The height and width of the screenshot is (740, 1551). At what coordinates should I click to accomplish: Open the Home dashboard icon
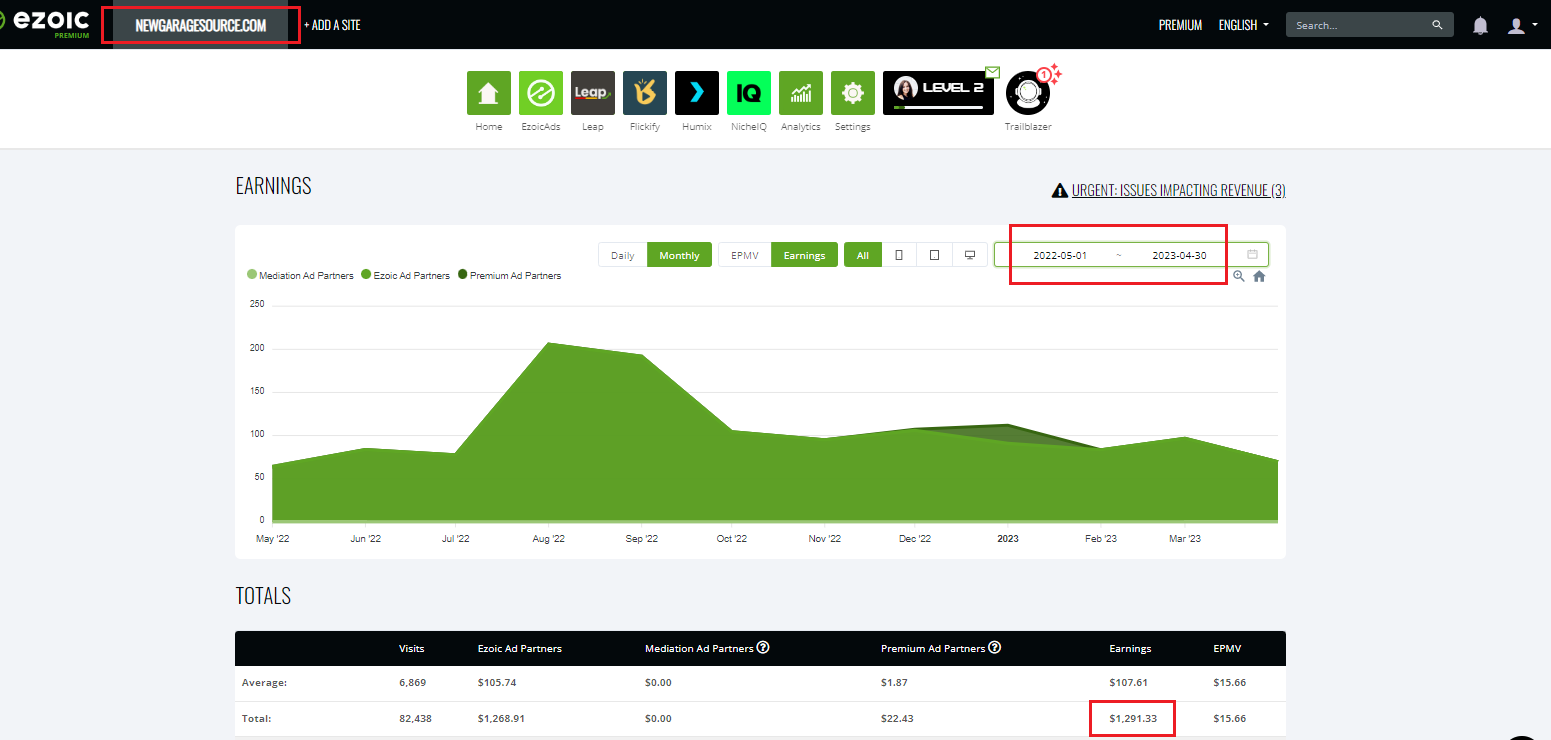[489, 93]
